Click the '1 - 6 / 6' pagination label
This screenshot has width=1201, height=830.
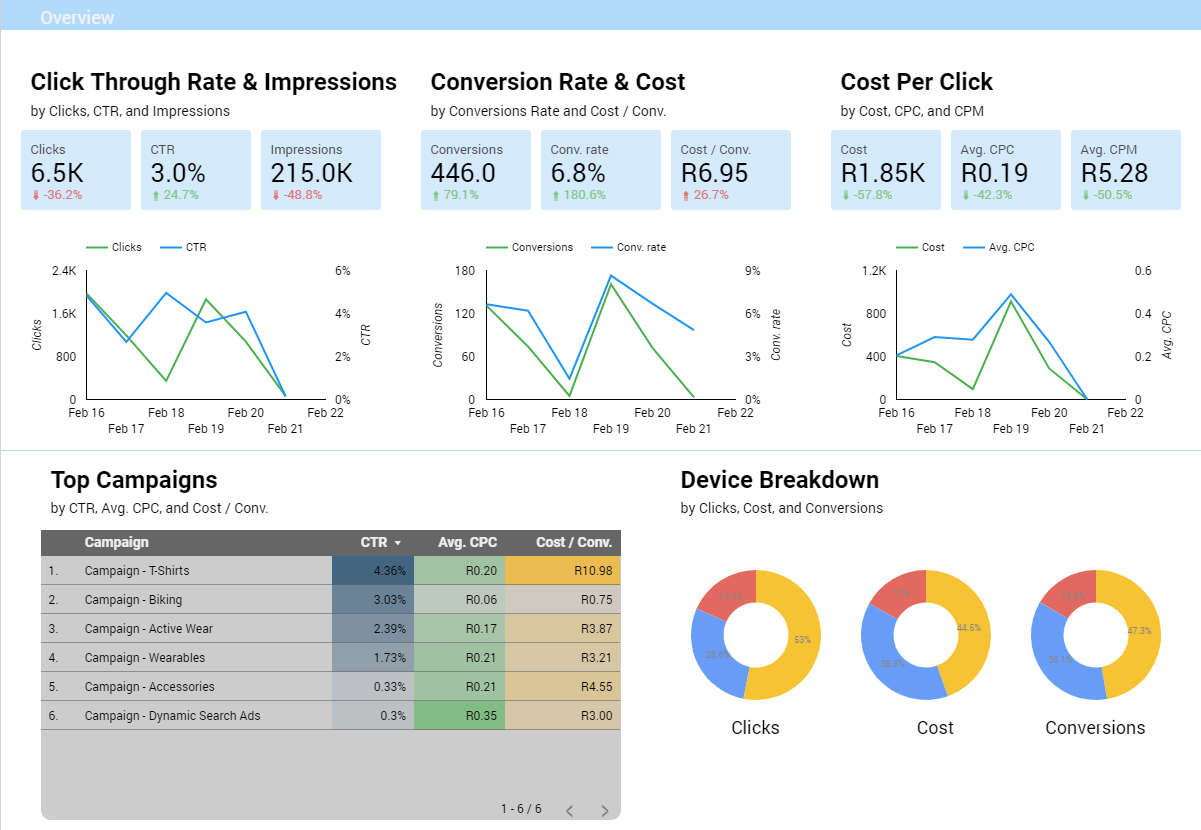tap(521, 808)
